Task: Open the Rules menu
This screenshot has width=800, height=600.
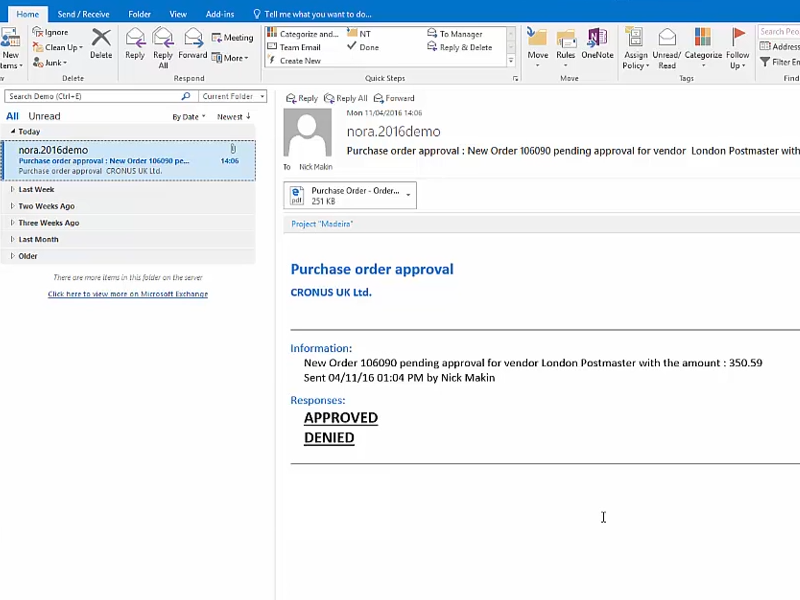Action: (x=566, y=47)
